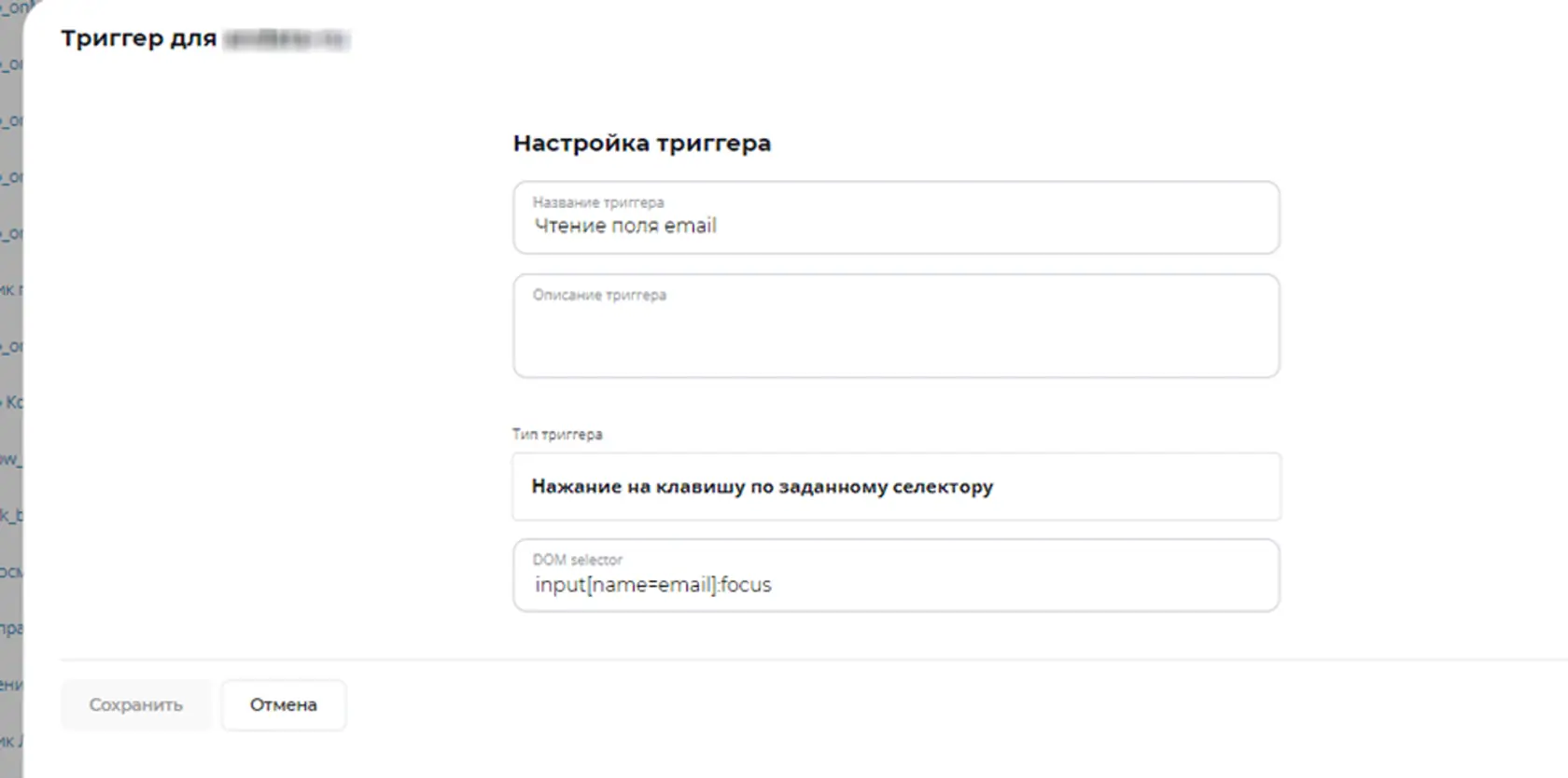Click the blurred site name in title
1568x778 pixels.
tap(287, 39)
